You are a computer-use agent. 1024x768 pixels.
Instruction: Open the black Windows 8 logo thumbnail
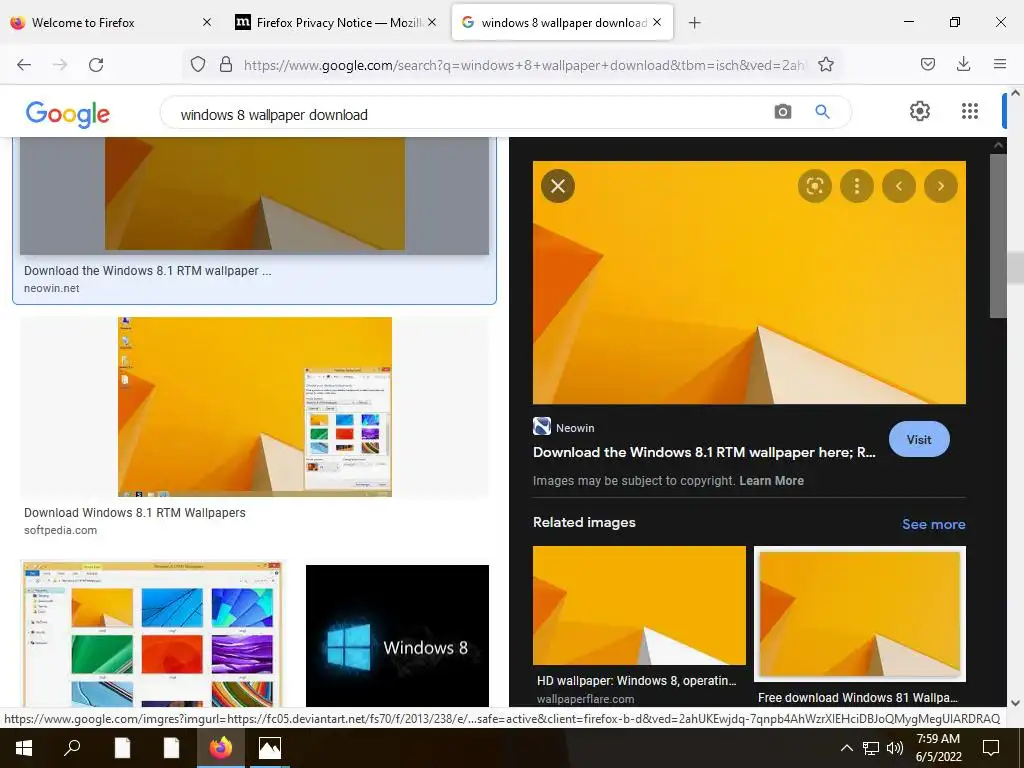[x=397, y=636]
